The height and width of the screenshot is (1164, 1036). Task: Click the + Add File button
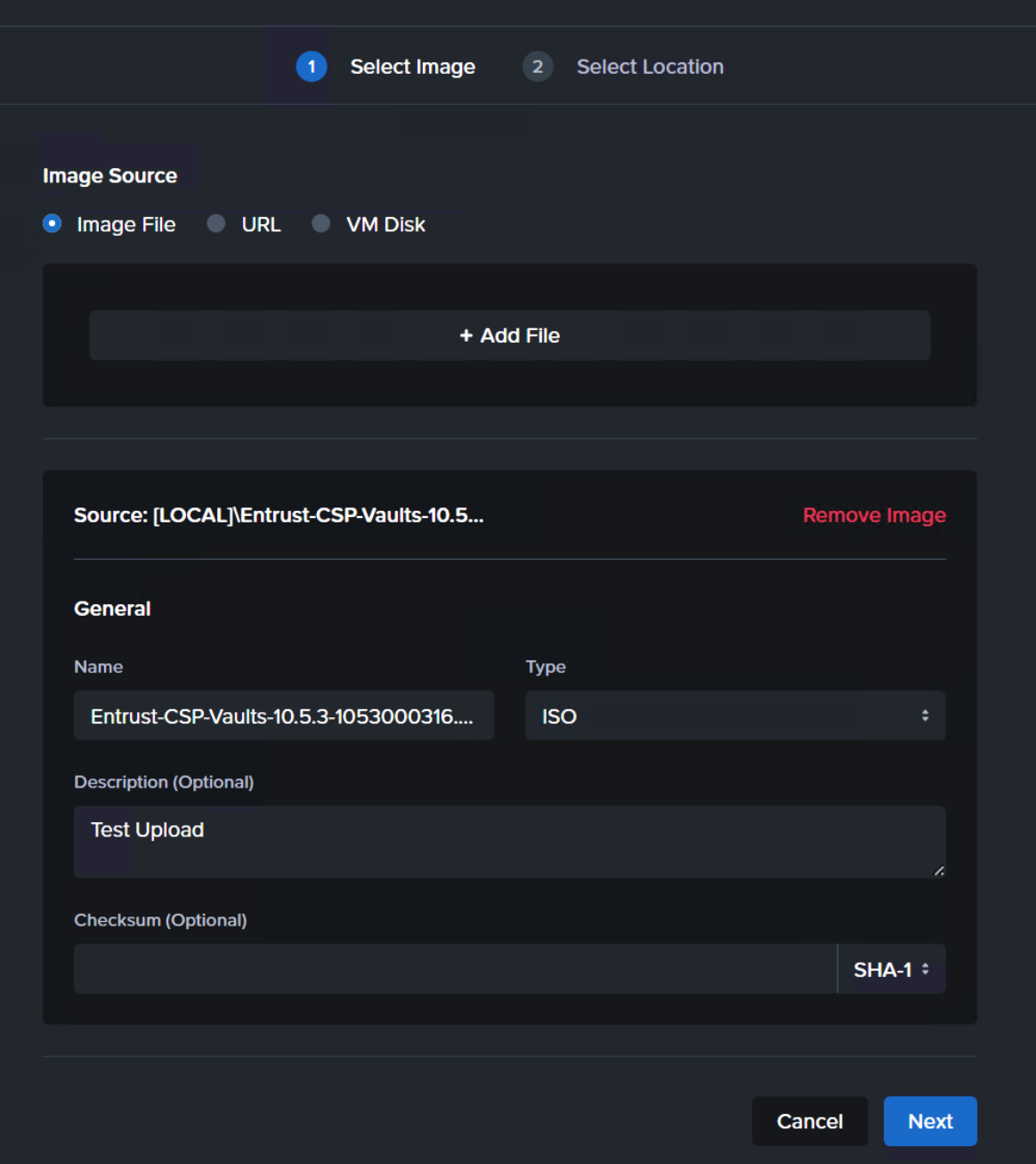tap(510, 335)
